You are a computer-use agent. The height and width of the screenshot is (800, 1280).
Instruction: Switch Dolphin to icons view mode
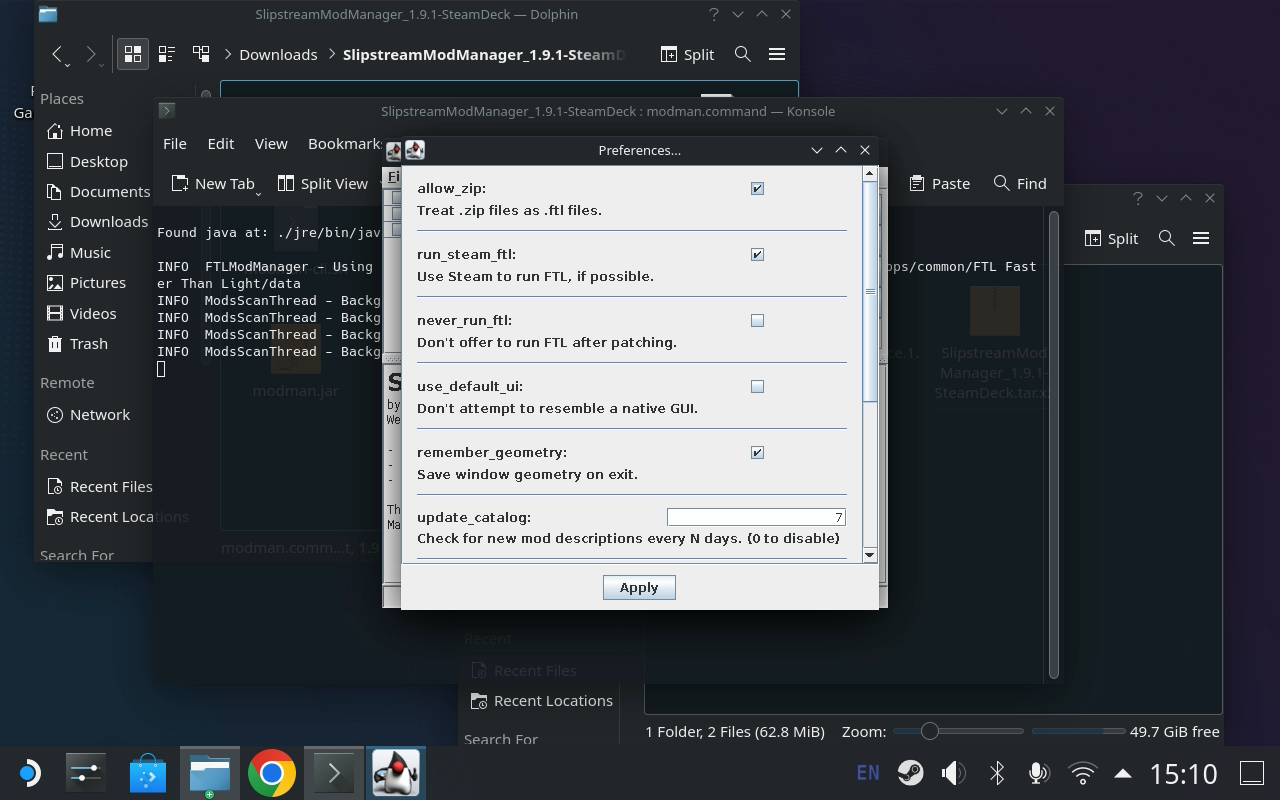pos(132,54)
